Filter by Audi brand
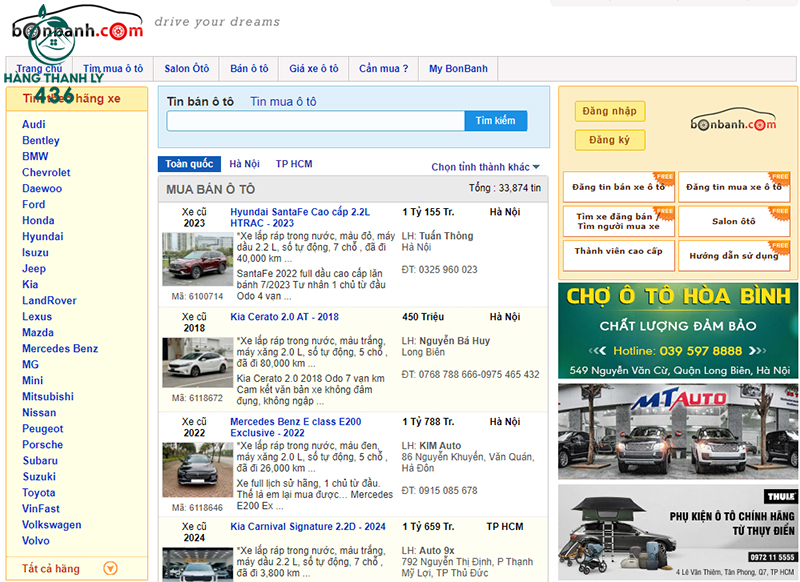This screenshot has height=582, width=800. click(34, 124)
